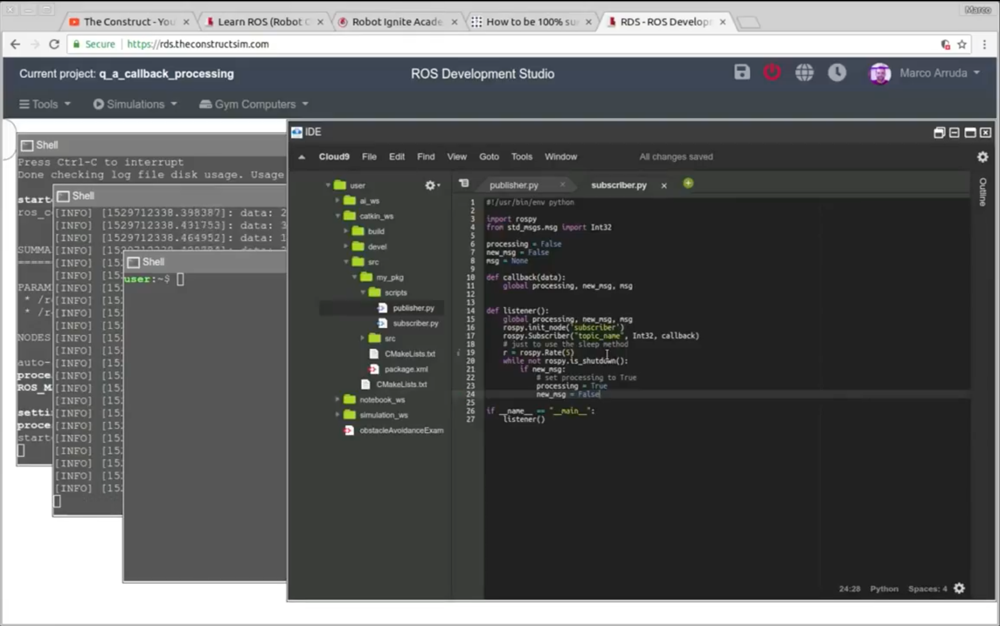This screenshot has height=626, width=1000.
Task: Click the build folder icon
Action: 358,231
